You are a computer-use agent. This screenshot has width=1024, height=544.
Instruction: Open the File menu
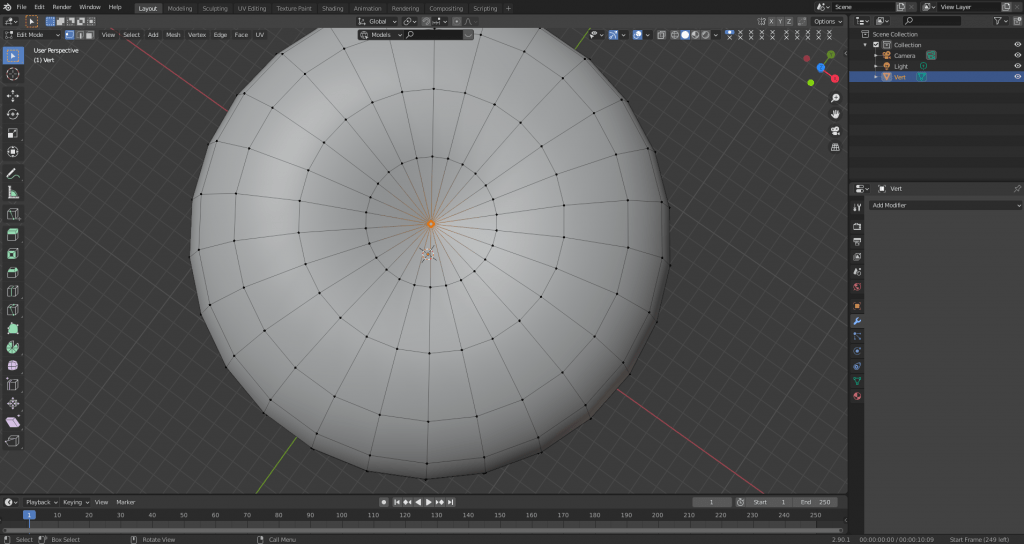pos(22,7)
